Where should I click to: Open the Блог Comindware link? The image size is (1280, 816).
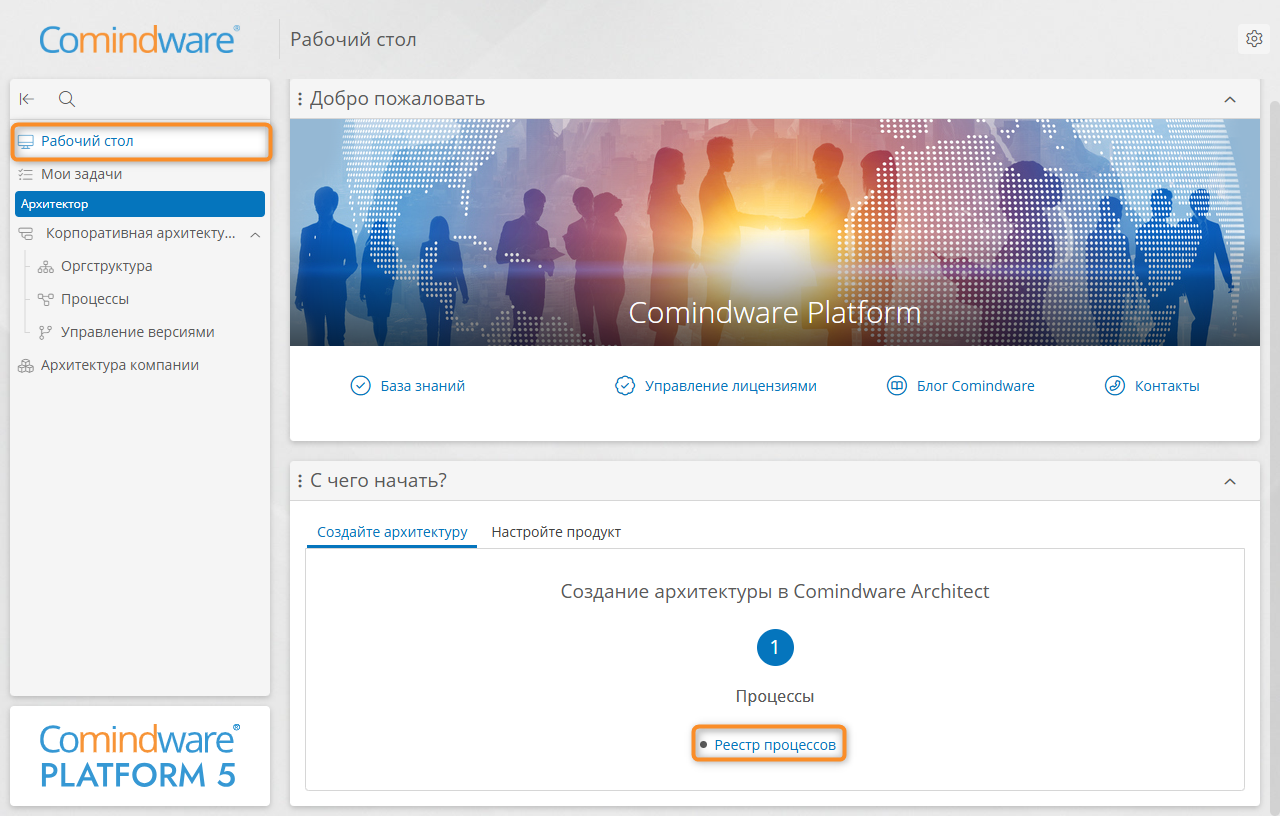pos(976,386)
